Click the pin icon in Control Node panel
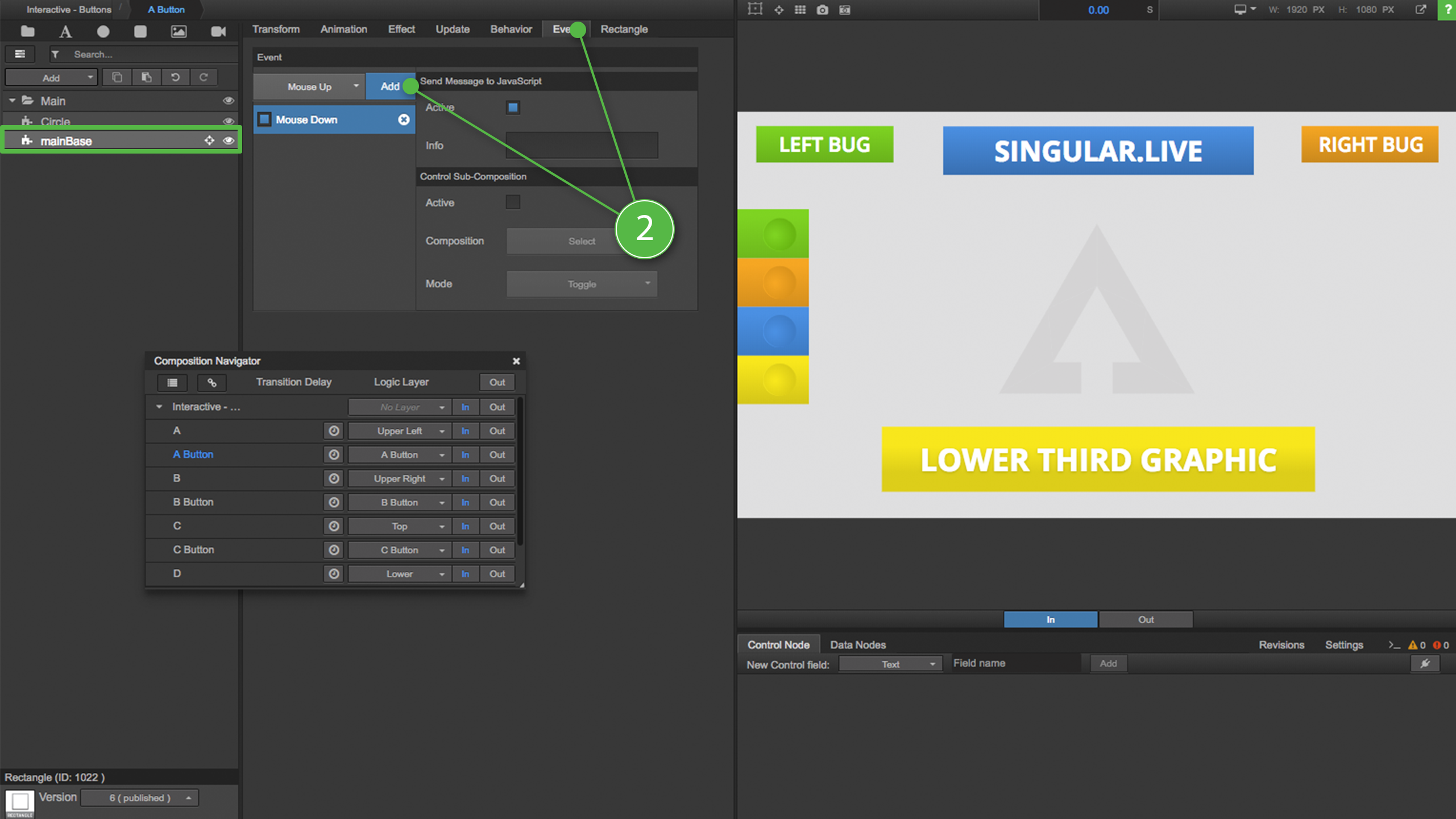The image size is (1456, 819). 1425,663
